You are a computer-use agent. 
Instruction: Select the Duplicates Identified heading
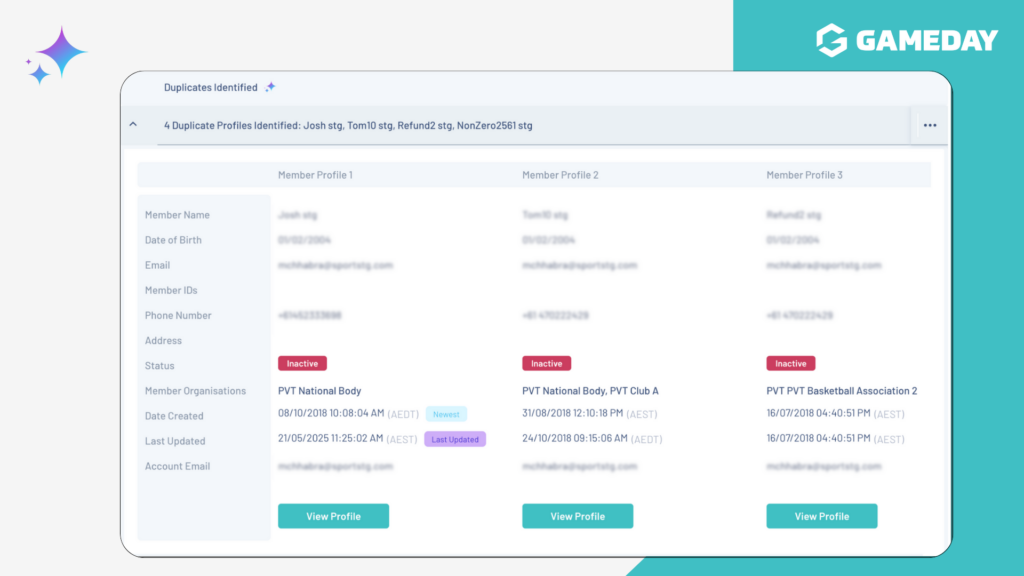point(210,87)
